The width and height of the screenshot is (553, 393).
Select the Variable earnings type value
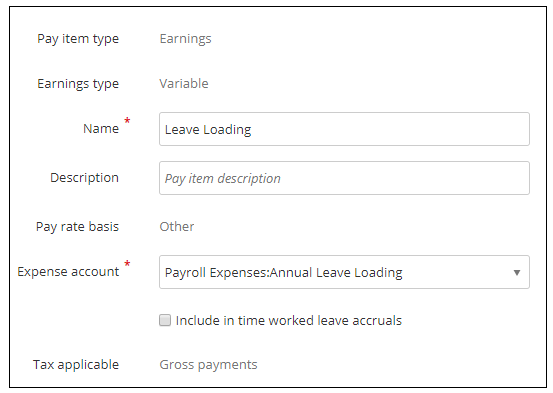(184, 84)
